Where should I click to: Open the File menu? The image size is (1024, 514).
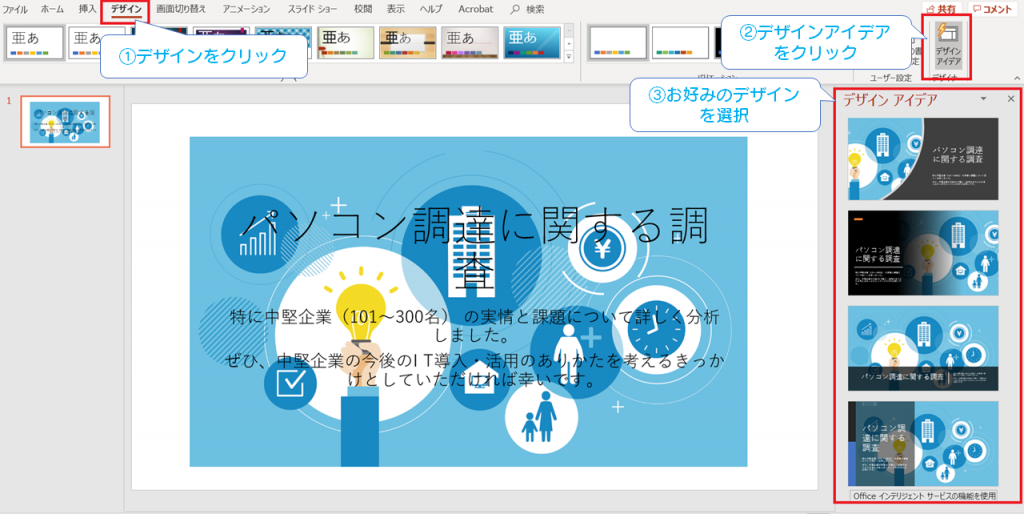(x=15, y=10)
